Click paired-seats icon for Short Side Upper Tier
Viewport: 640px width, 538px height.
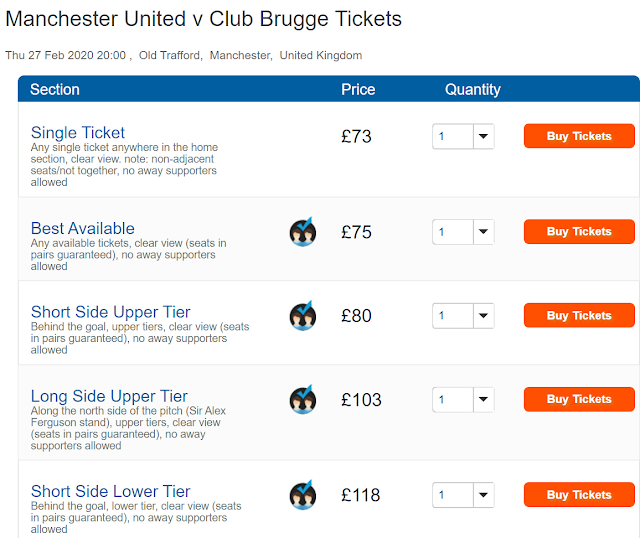click(303, 316)
